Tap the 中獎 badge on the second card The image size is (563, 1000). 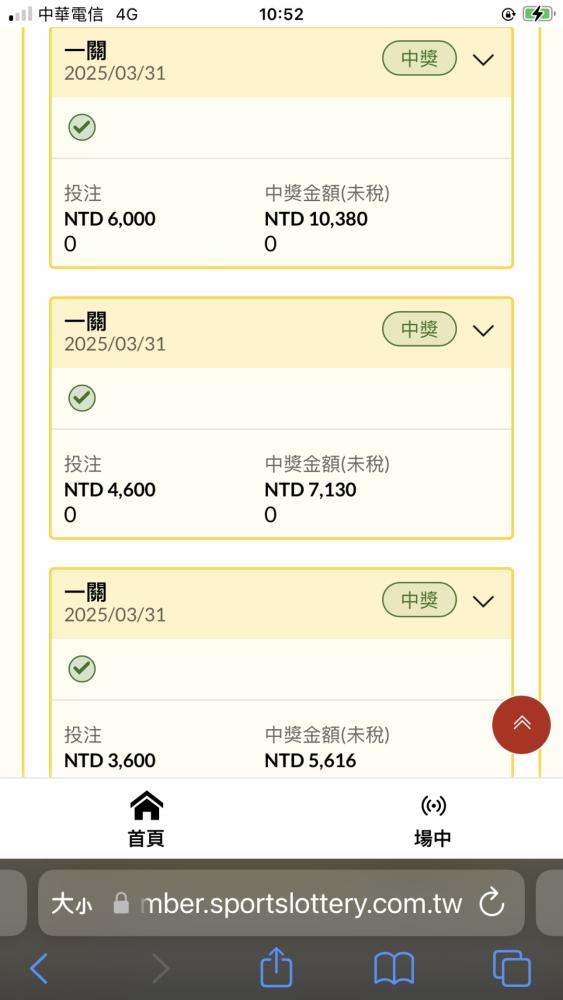click(x=420, y=330)
